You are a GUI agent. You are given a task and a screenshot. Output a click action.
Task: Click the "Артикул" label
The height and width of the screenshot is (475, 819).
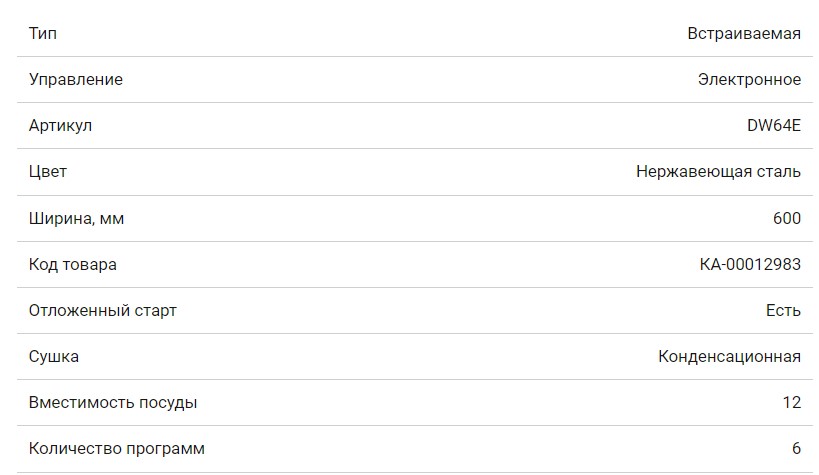click(x=61, y=126)
